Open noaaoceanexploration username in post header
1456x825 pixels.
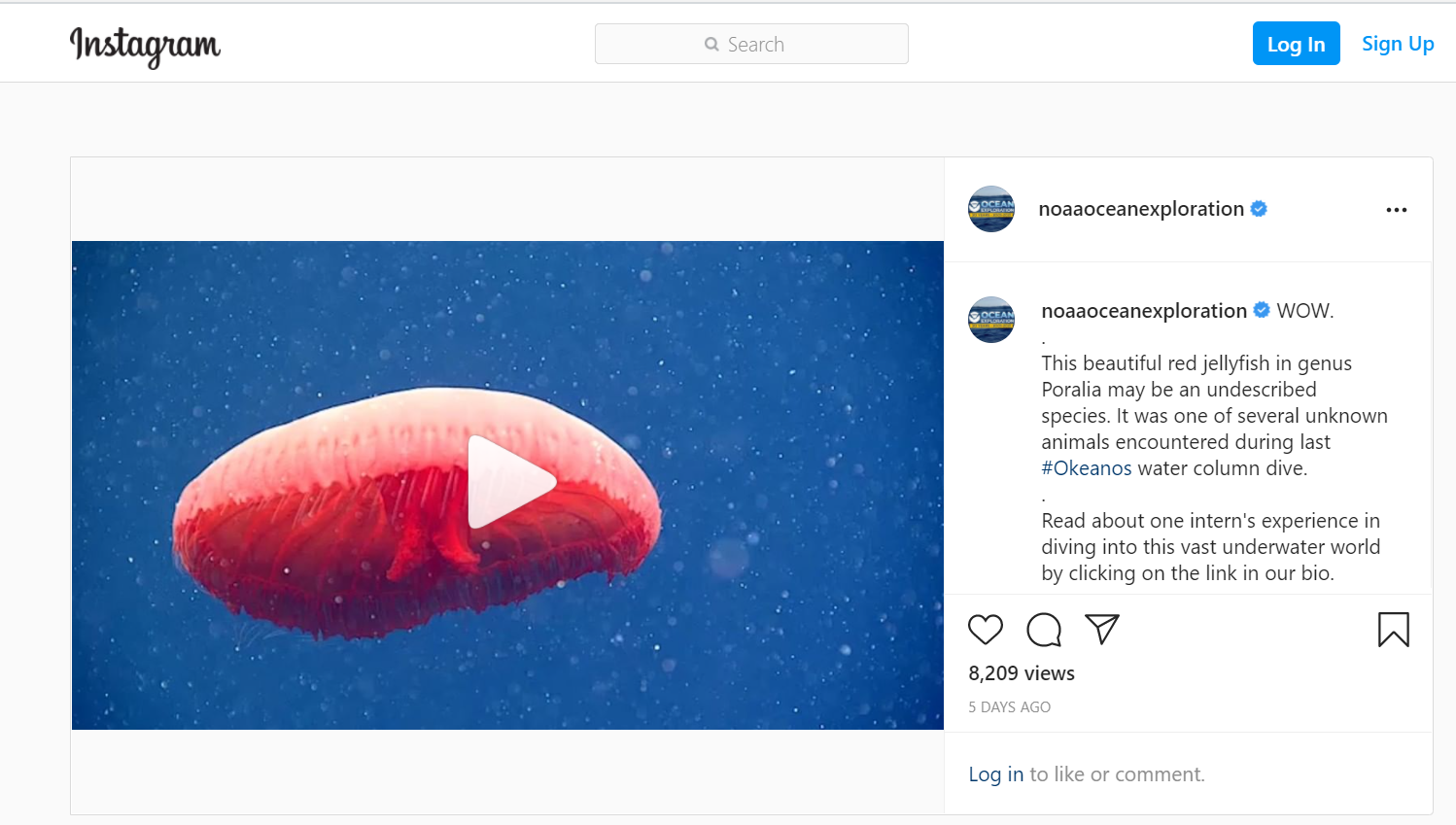[1141, 209]
